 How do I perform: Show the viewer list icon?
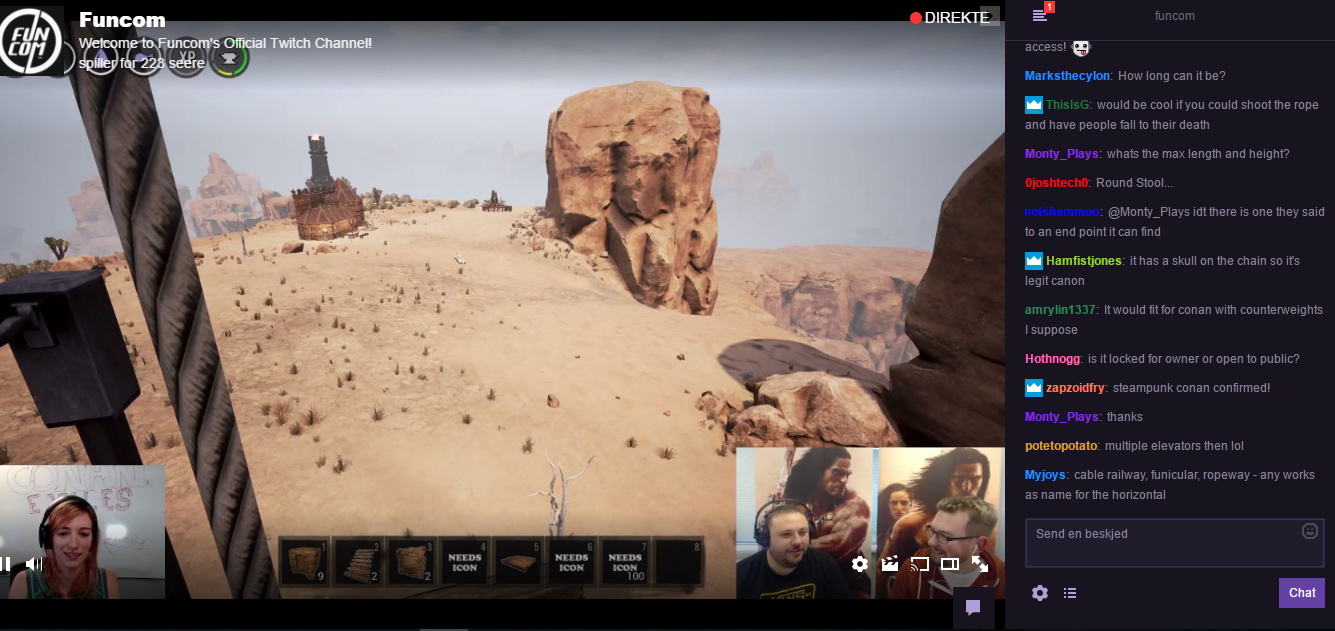[x=1070, y=593]
